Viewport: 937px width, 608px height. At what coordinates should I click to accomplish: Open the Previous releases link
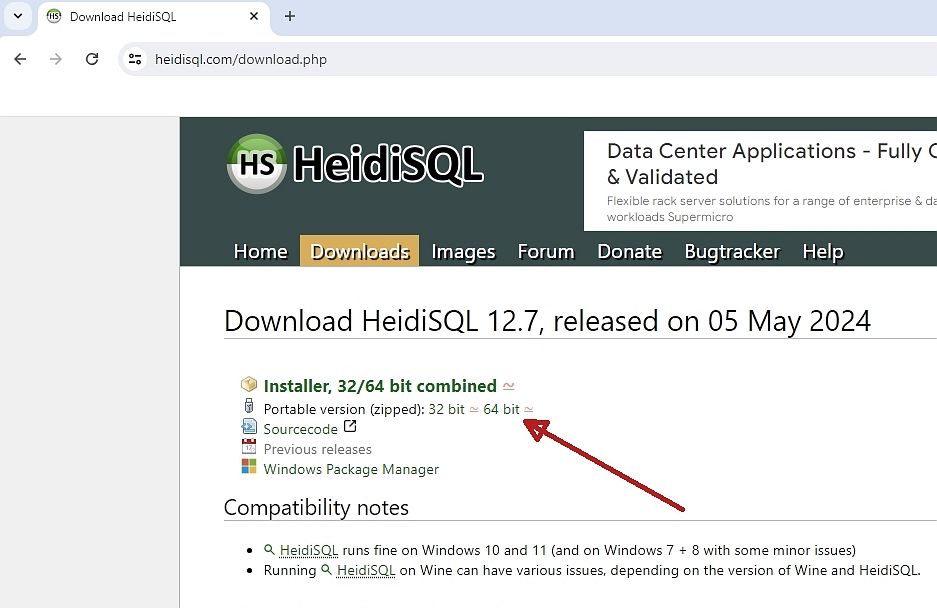point(317,449)
